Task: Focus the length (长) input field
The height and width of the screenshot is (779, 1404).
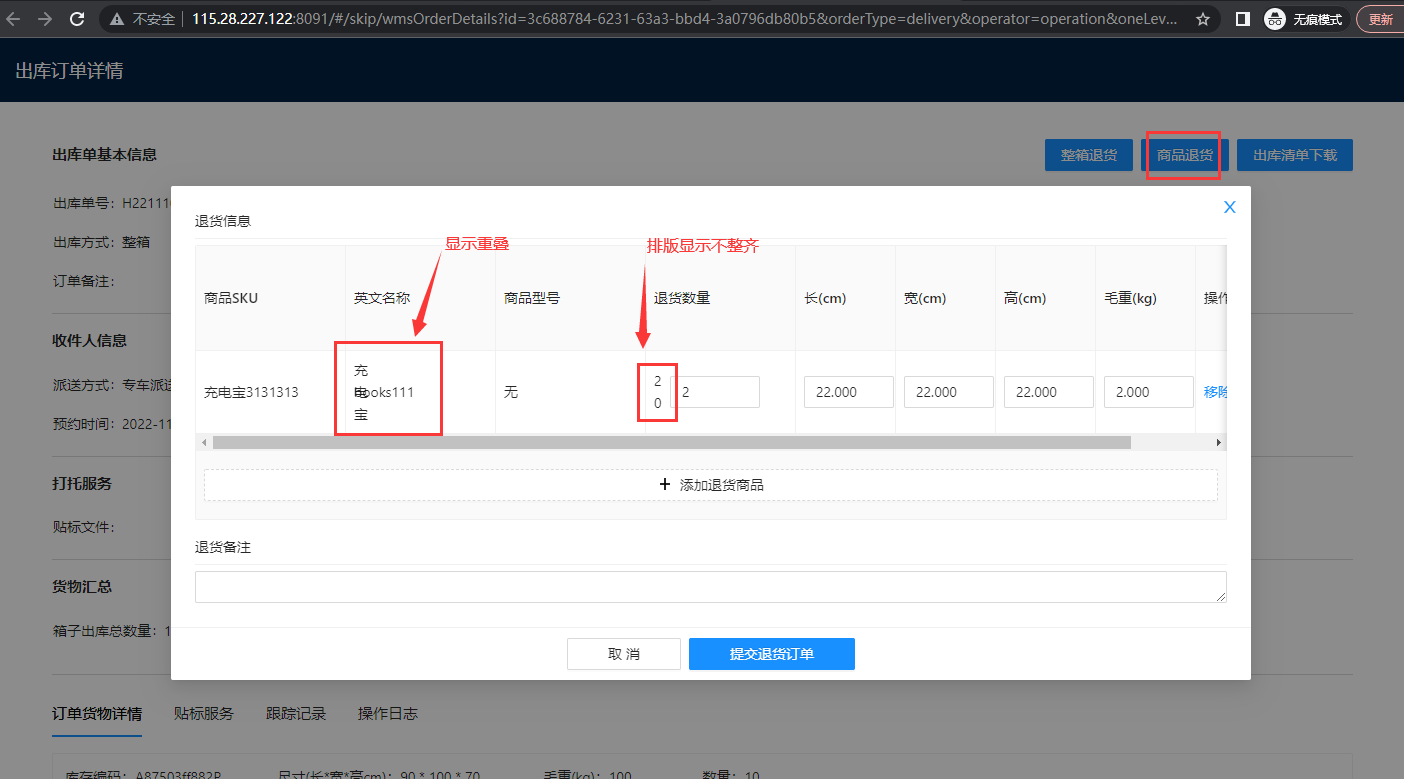Action: pyautogui.click(x=848, y=392)
